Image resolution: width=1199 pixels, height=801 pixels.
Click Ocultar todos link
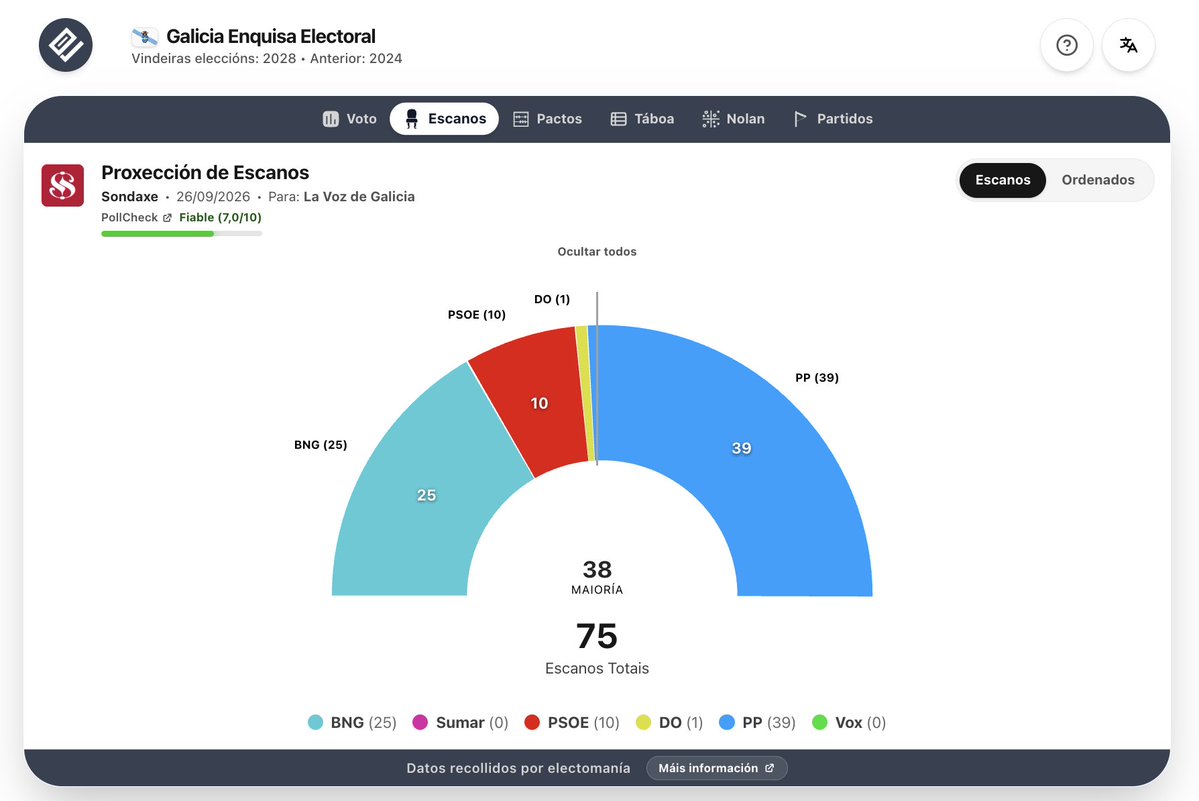(597, 251)
